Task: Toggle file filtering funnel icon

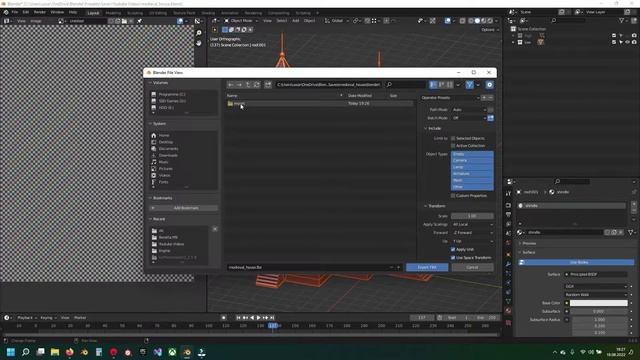Action: (x=469, y=84)
